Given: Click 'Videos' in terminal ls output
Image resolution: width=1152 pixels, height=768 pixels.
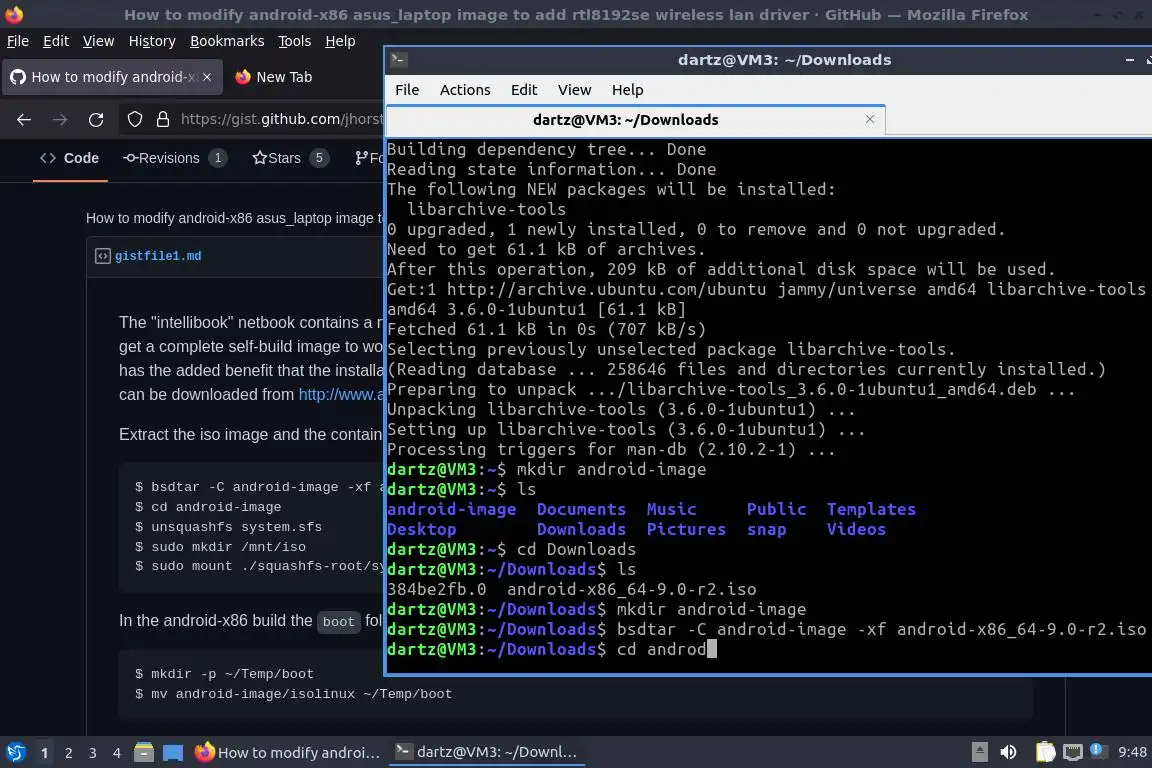Looking at the screenshot, I should [x=856, y=529].
